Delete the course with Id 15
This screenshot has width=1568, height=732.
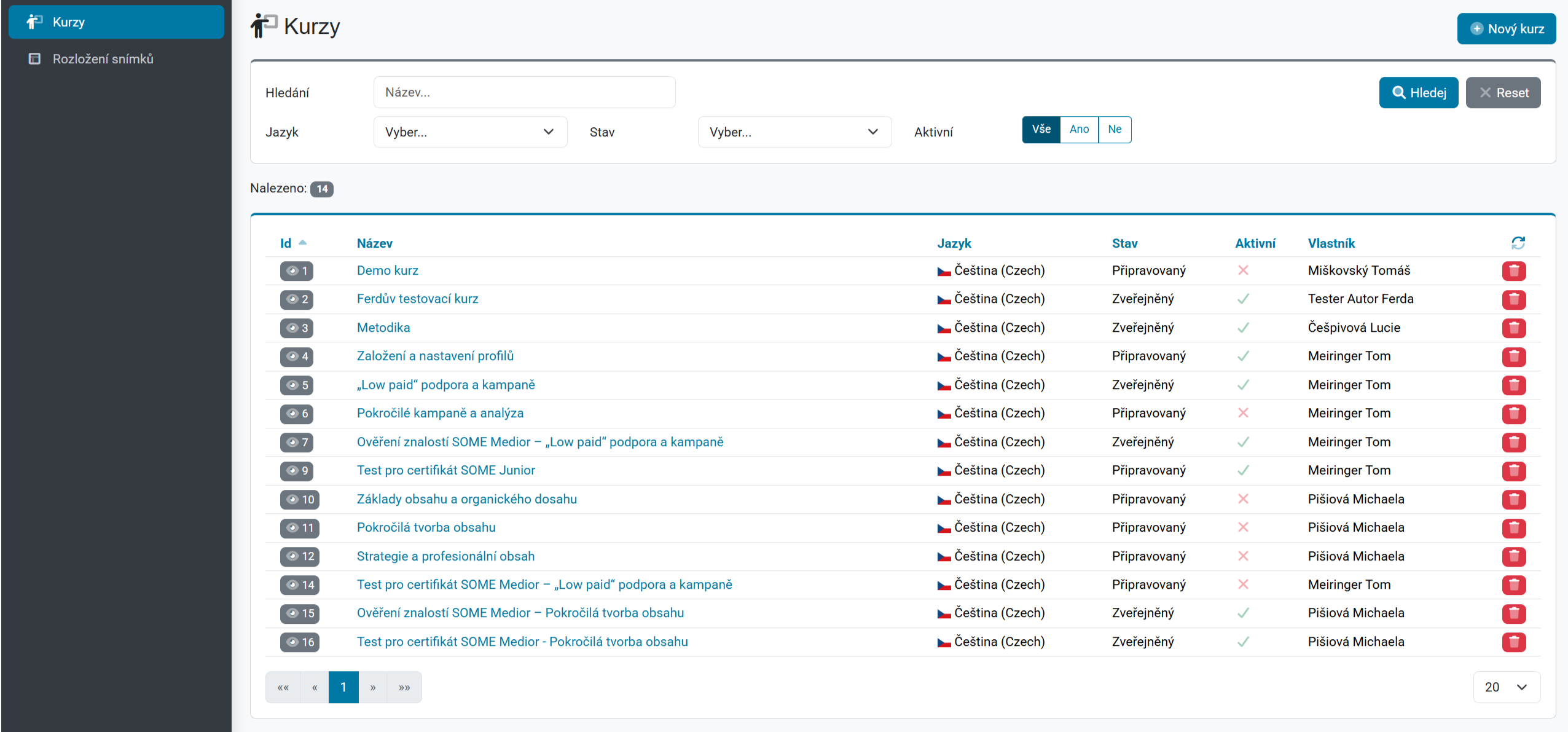[x=1514, y=613]
